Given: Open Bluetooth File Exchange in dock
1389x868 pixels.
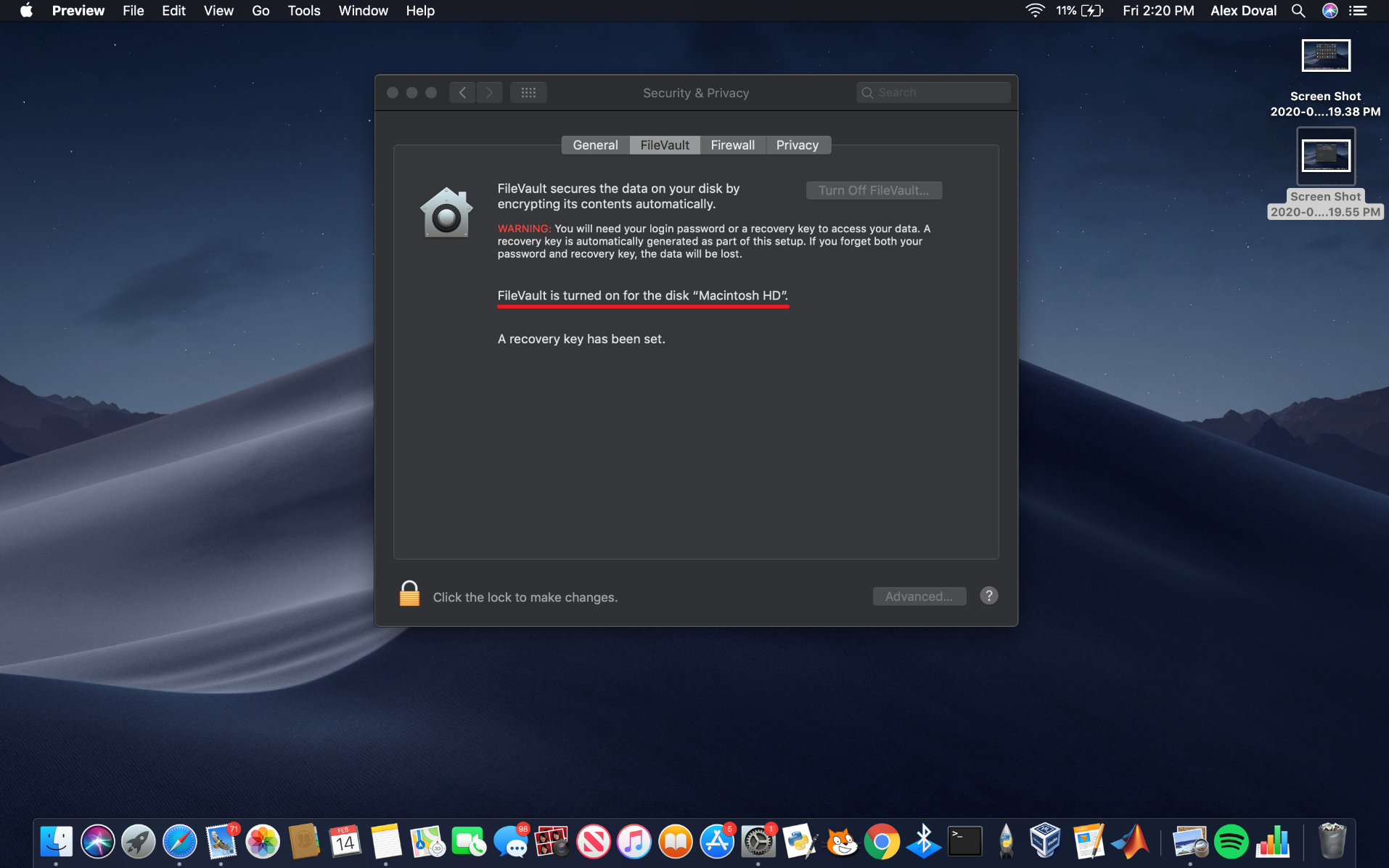Looking at the screenshot, I should pos(923,842).
